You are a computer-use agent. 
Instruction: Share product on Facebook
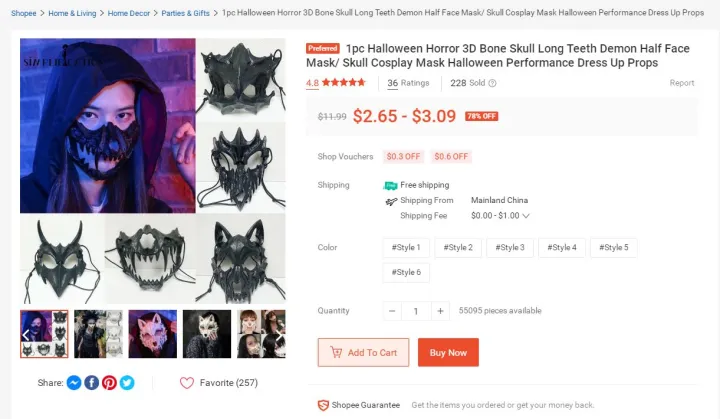(91, 383)
